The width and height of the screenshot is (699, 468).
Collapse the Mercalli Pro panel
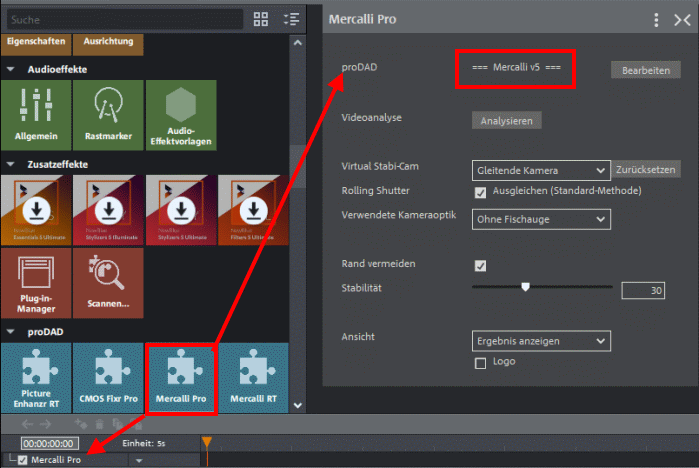click(682, 20)
